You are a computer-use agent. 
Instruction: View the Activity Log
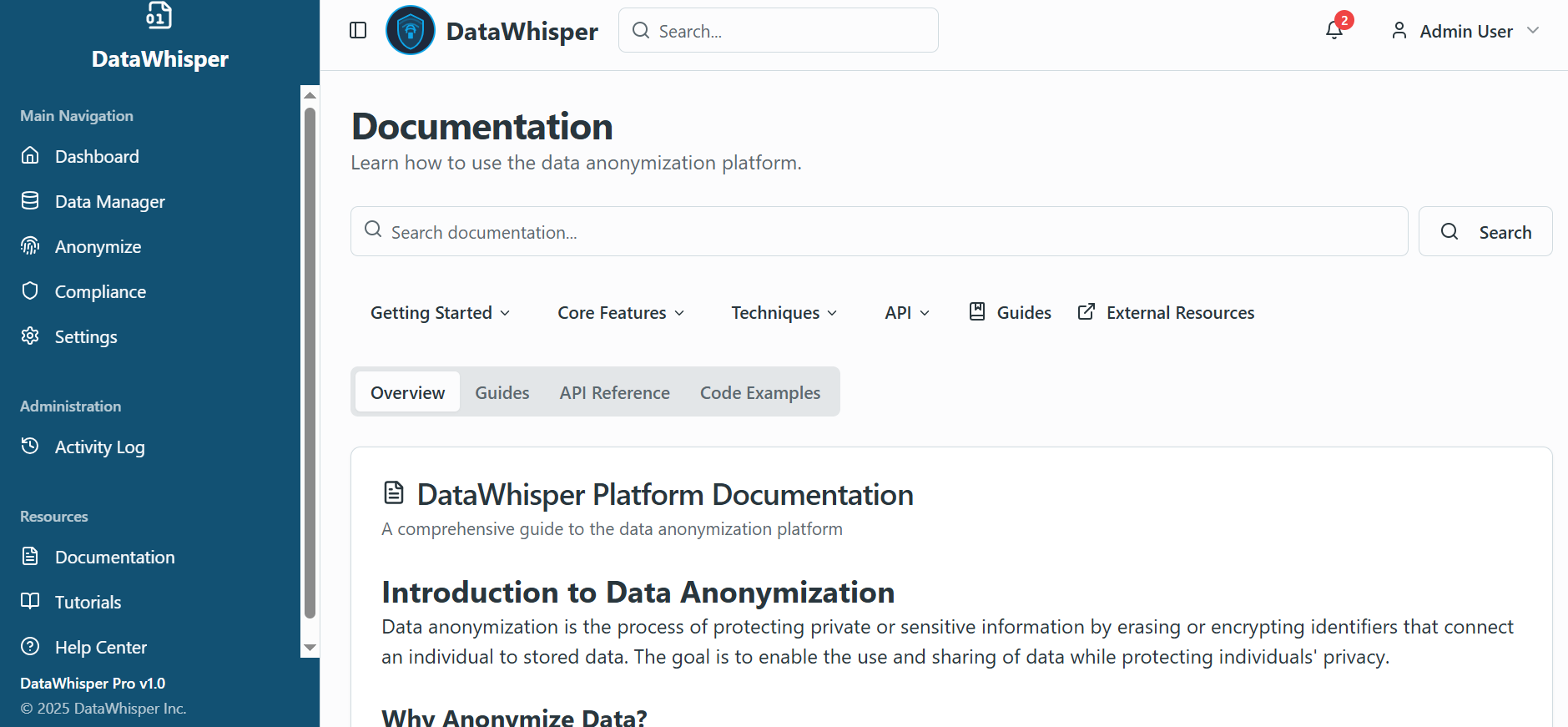[x=99, y=447]
